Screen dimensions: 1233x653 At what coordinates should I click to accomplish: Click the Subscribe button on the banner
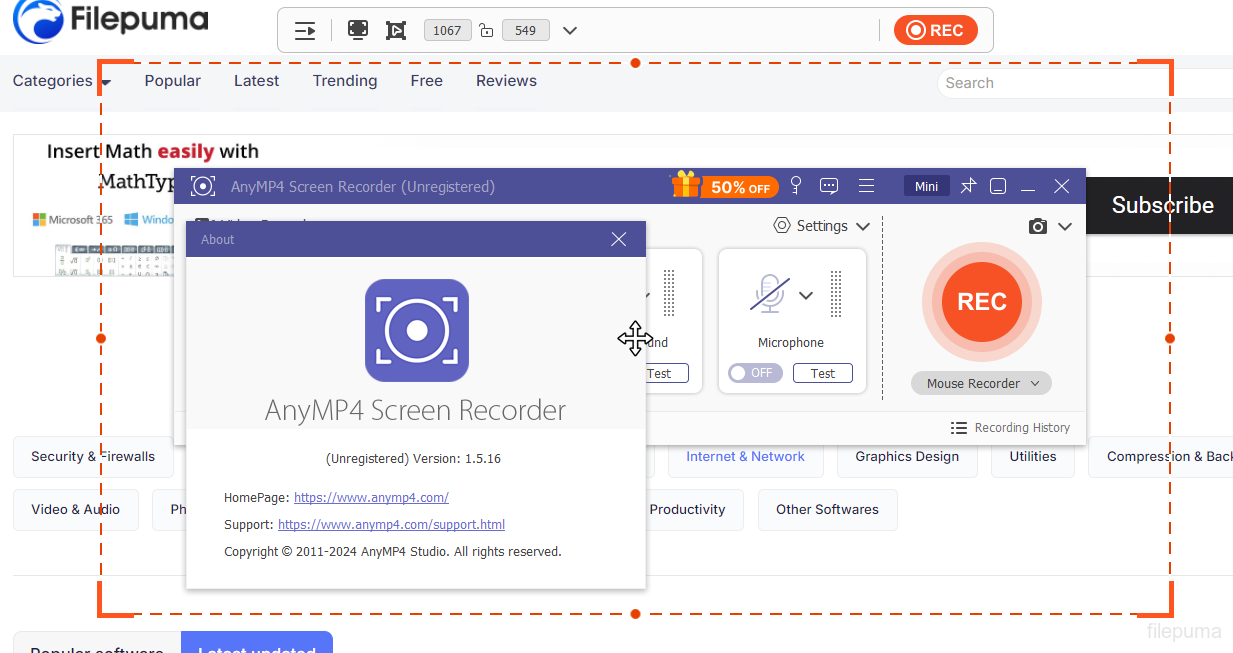pos(1162,205)
